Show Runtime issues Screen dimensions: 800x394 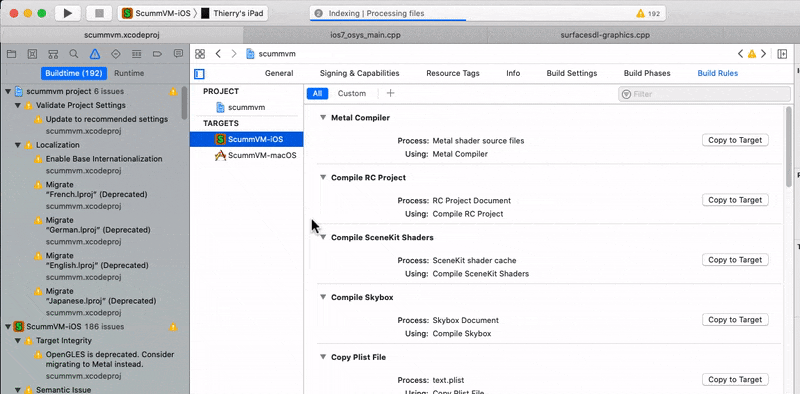[129, 73]
